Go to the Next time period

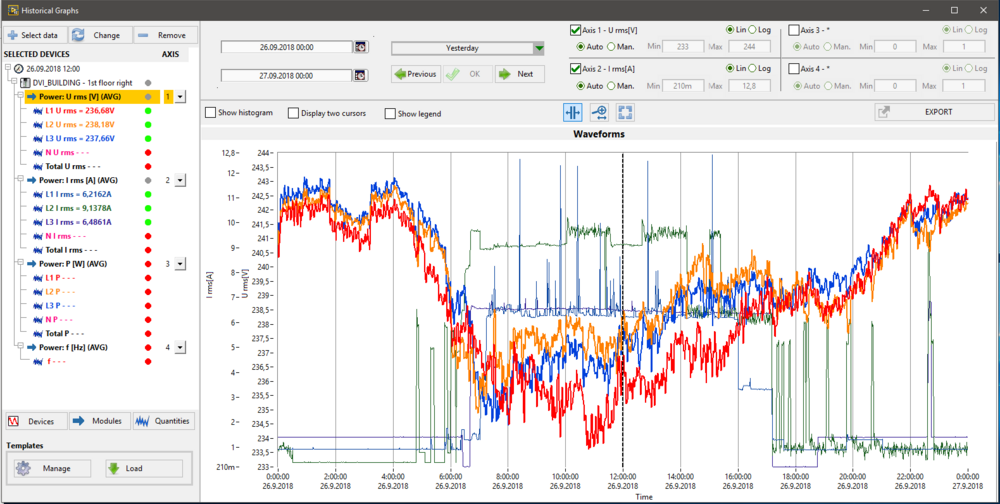tap(519, 74)
